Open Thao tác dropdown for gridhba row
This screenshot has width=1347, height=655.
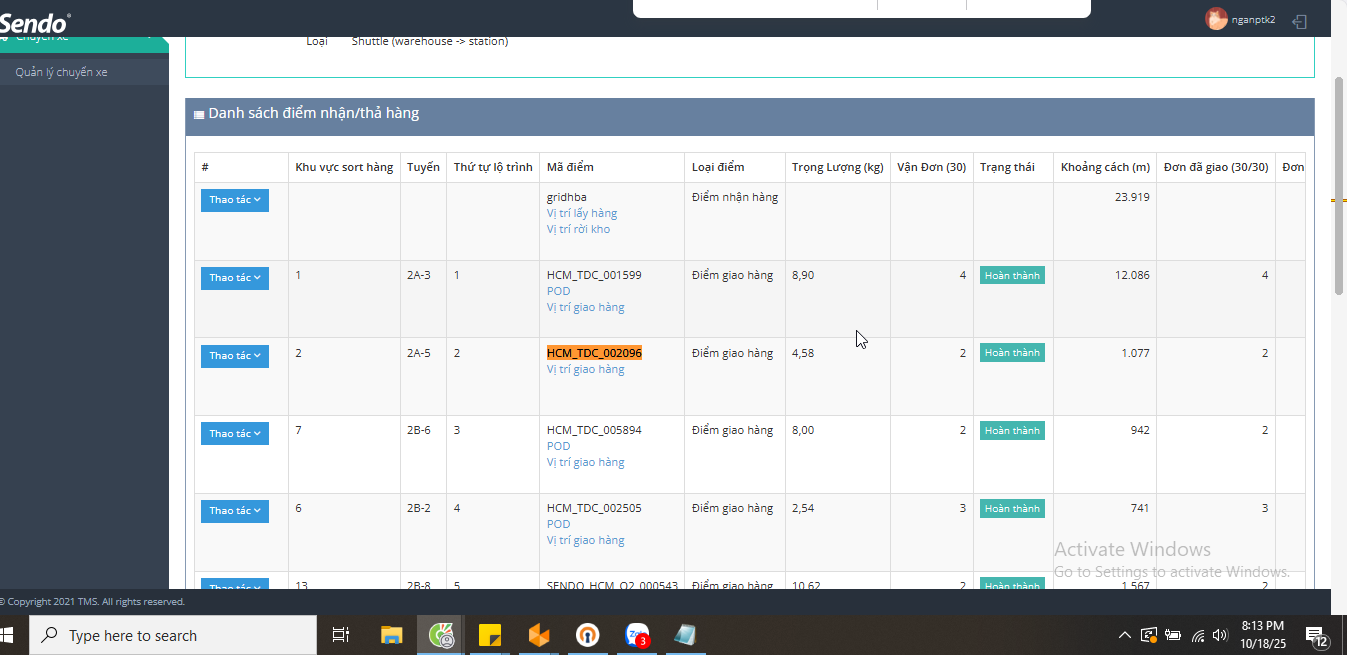(x=235, y=200)
